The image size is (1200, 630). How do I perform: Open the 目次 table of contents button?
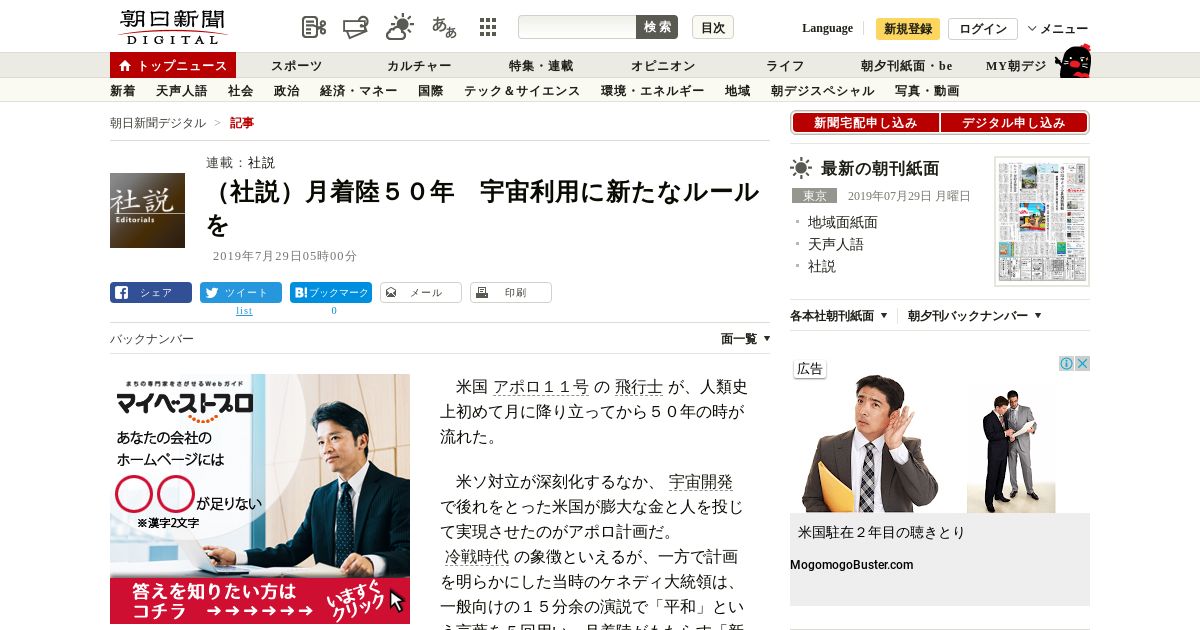click(713, 27)
